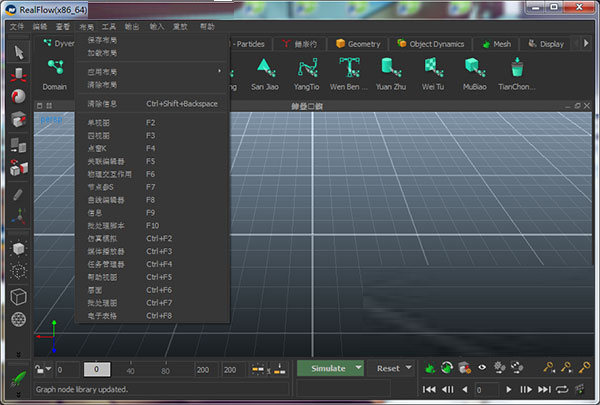Screen dimensions: 600x405
Task: Choose 保存布局 from the open menu
Action: pyautogui.click(x=103, y=40)
